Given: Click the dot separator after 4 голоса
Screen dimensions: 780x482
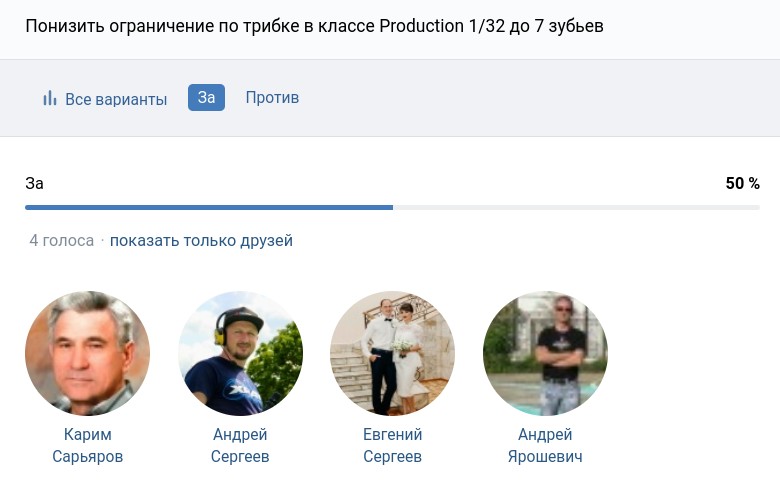Looking at the screenshot, I should click(102, 241).
